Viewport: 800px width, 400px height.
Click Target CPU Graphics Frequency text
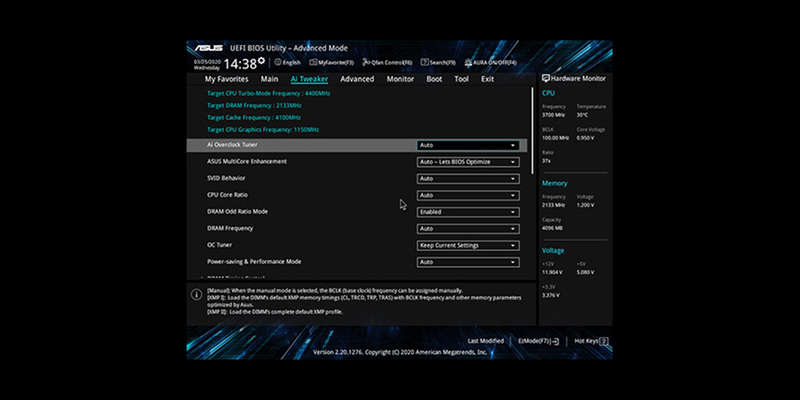263,130
